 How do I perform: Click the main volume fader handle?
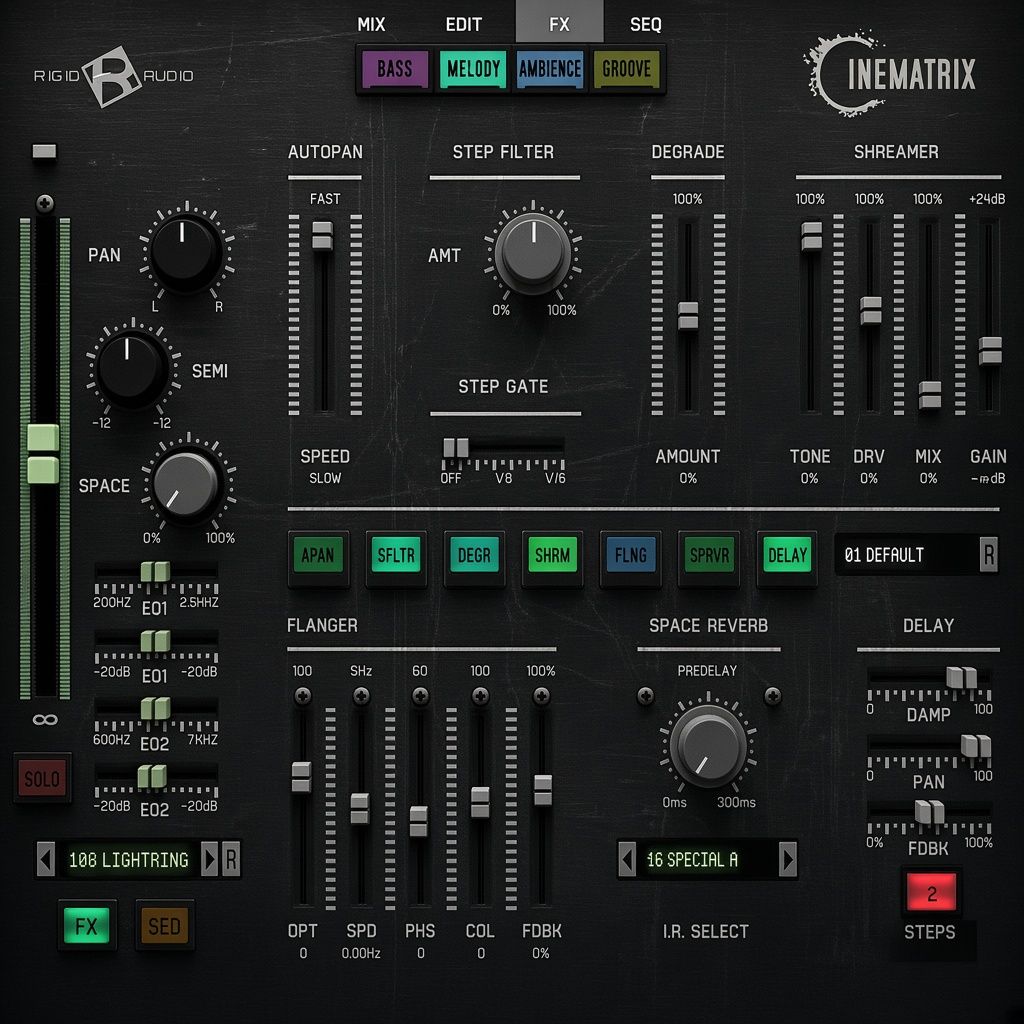(43, 453)
